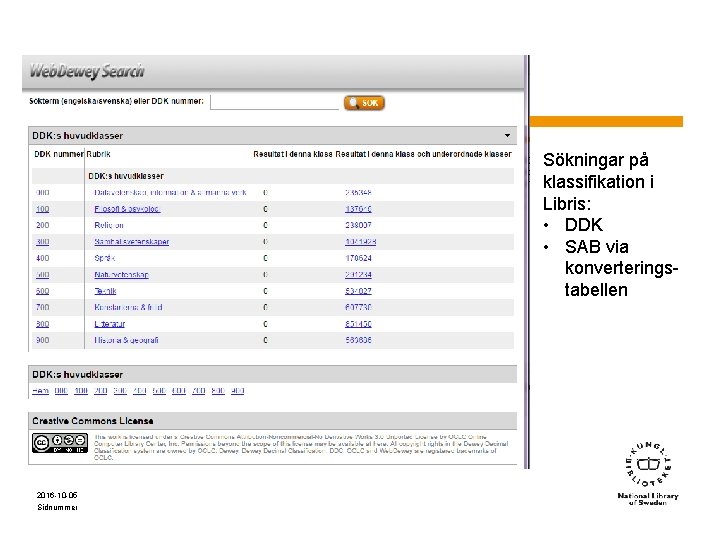Click the Sidnummer footer text
Viewport: 720px width, 540px height.
click(57, 507)
